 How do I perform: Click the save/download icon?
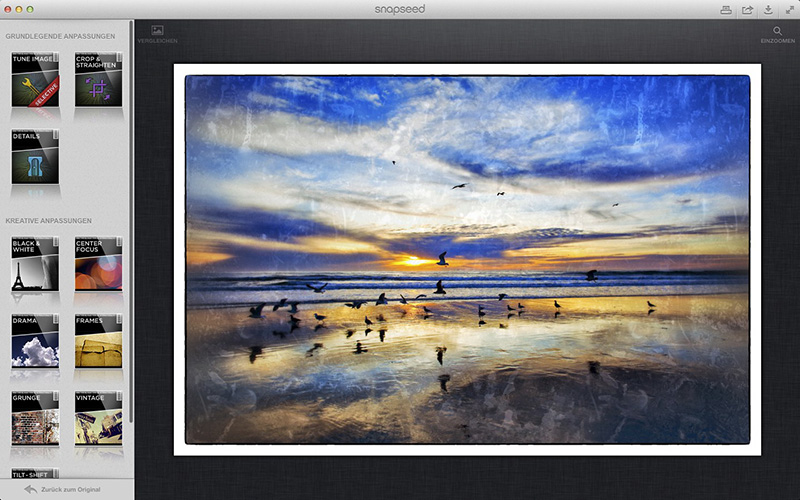click(767, 9)
